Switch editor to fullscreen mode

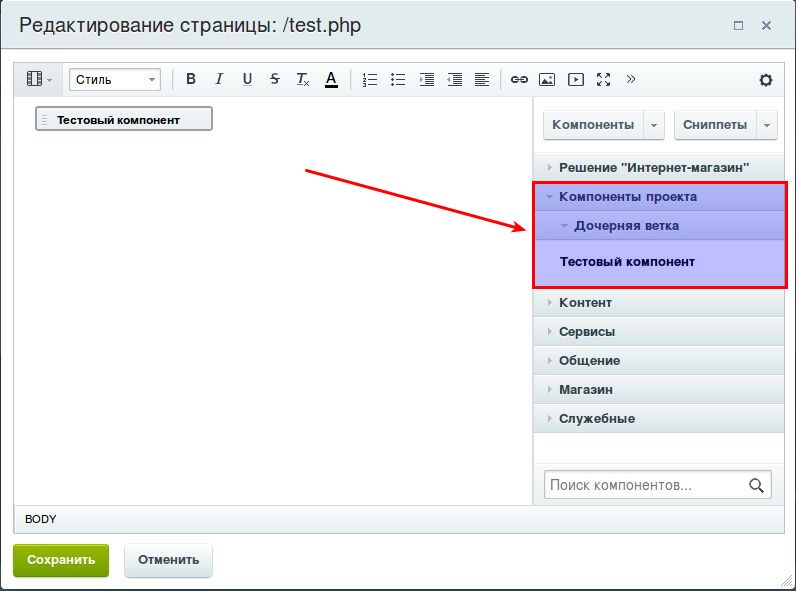pyautogui.click(x=603, y=79)
